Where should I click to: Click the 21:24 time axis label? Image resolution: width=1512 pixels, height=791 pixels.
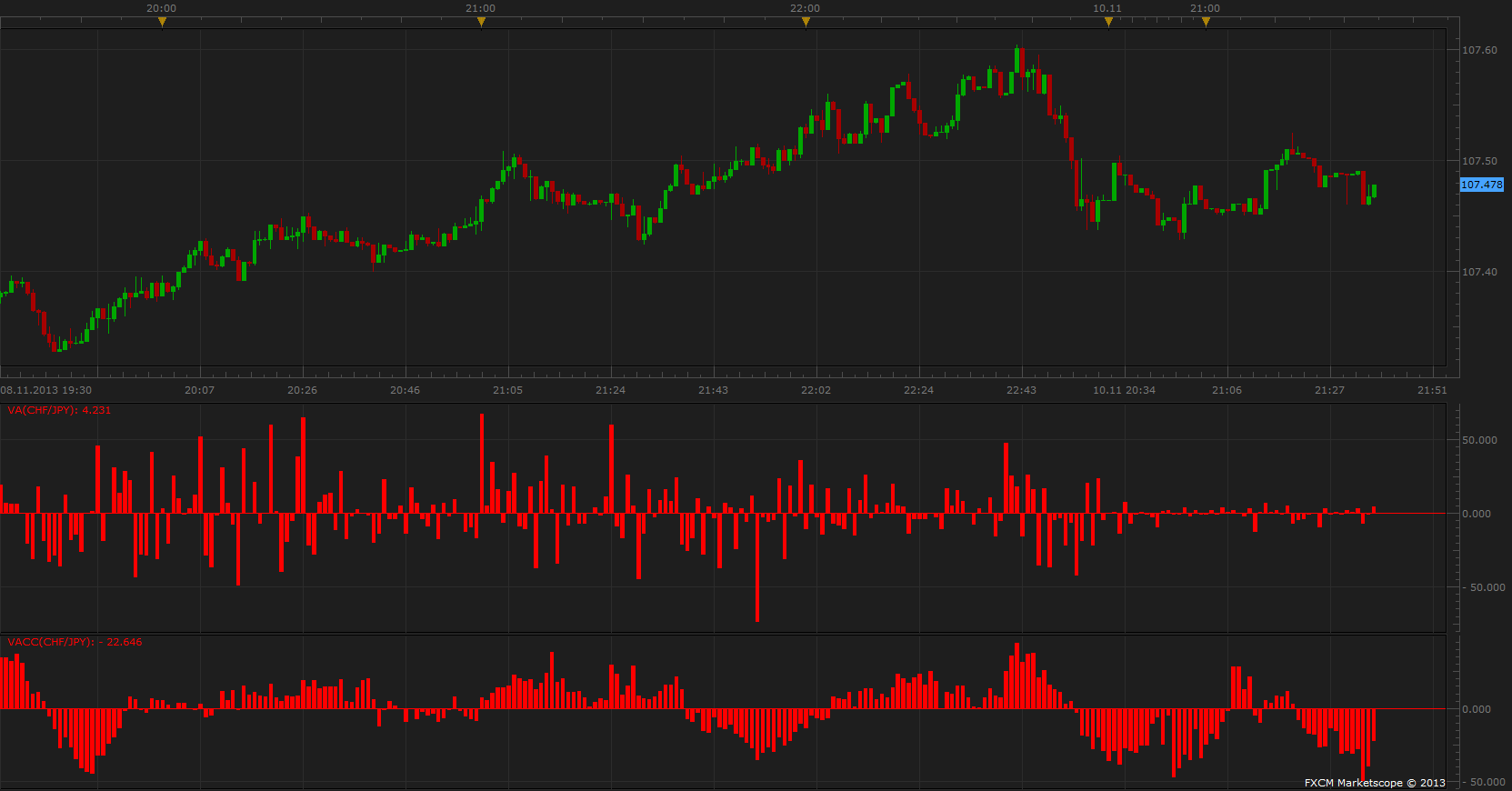pos(611,390)
